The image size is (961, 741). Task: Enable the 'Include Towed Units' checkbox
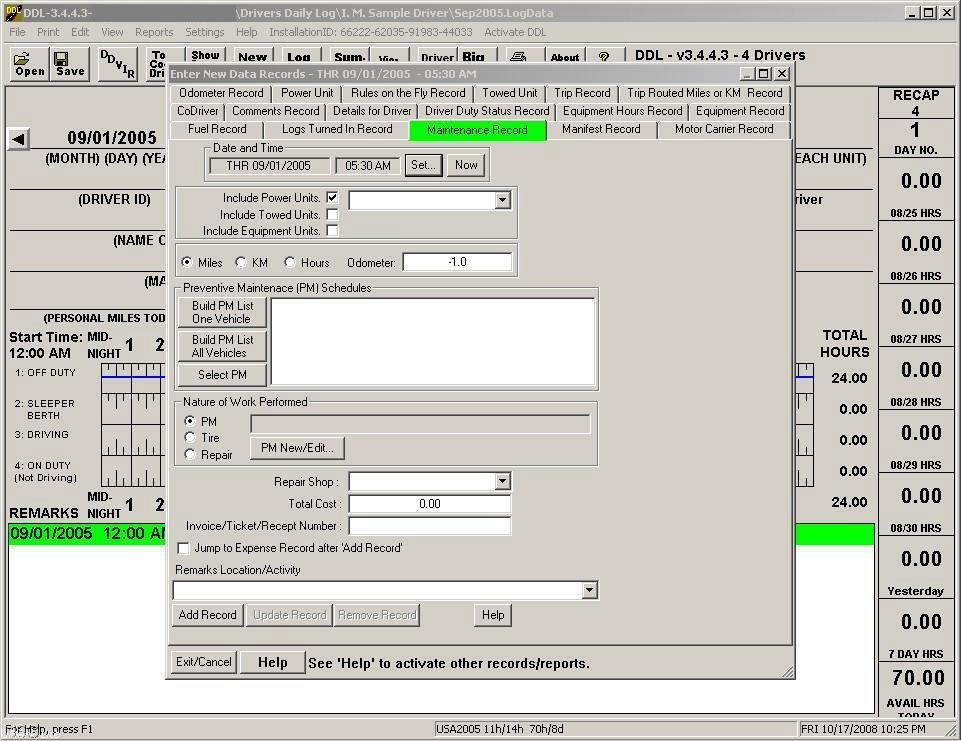(334, 214)
